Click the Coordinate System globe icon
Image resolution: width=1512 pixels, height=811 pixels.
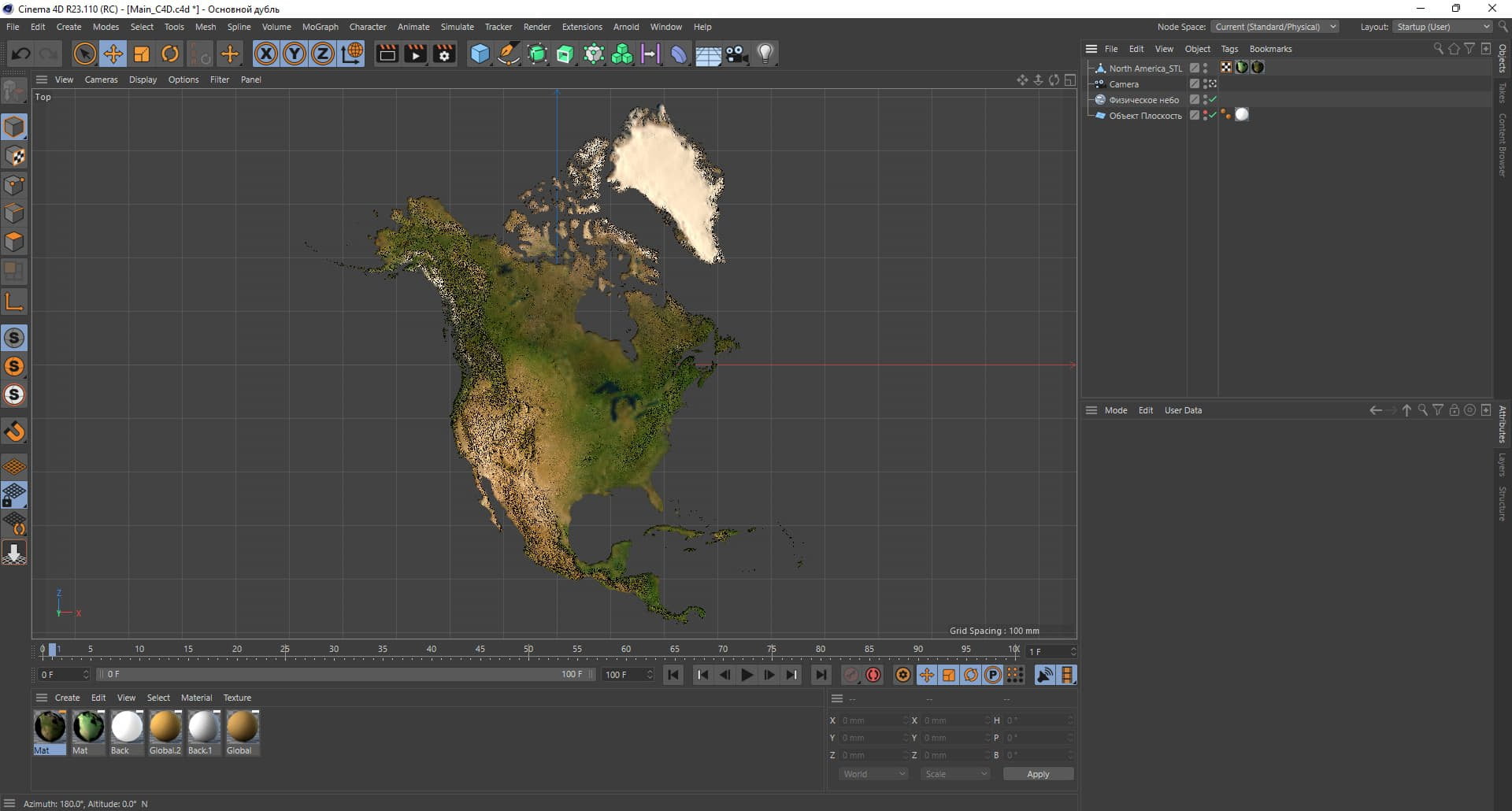352,54
